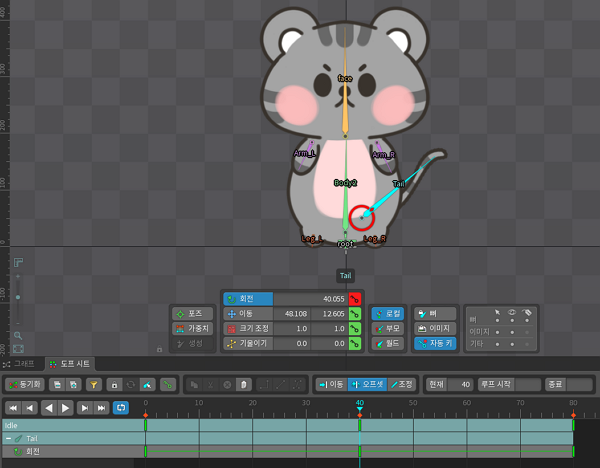600x468 pixels.
Task: Toggle the cyan bone filter icon in dopesheet toolbar
Action: [x=147, y=385]
